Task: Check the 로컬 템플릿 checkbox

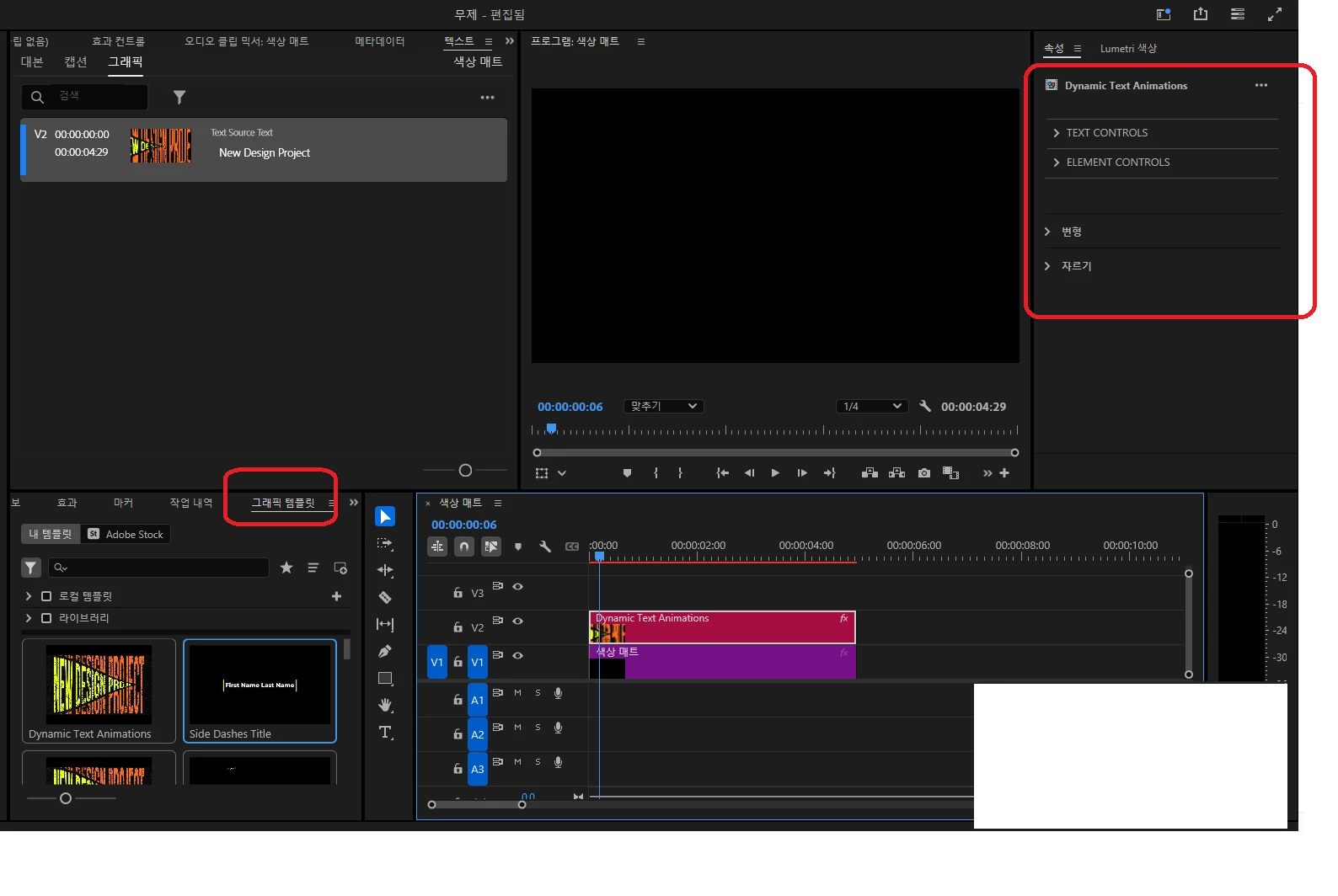Action: tap(46, 596)
